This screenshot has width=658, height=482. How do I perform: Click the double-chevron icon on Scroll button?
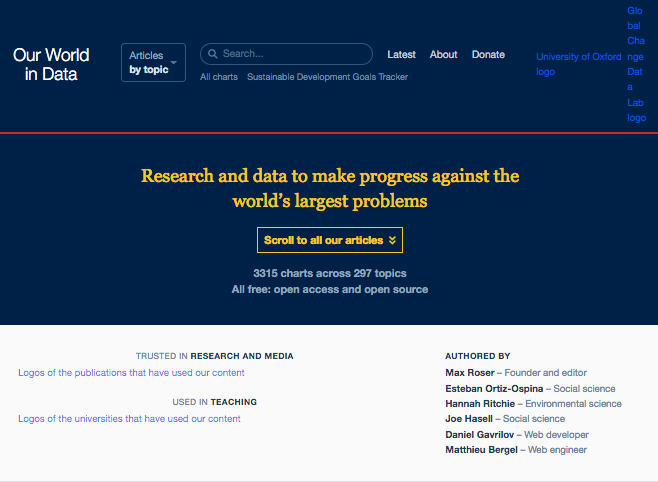point(392,240)
